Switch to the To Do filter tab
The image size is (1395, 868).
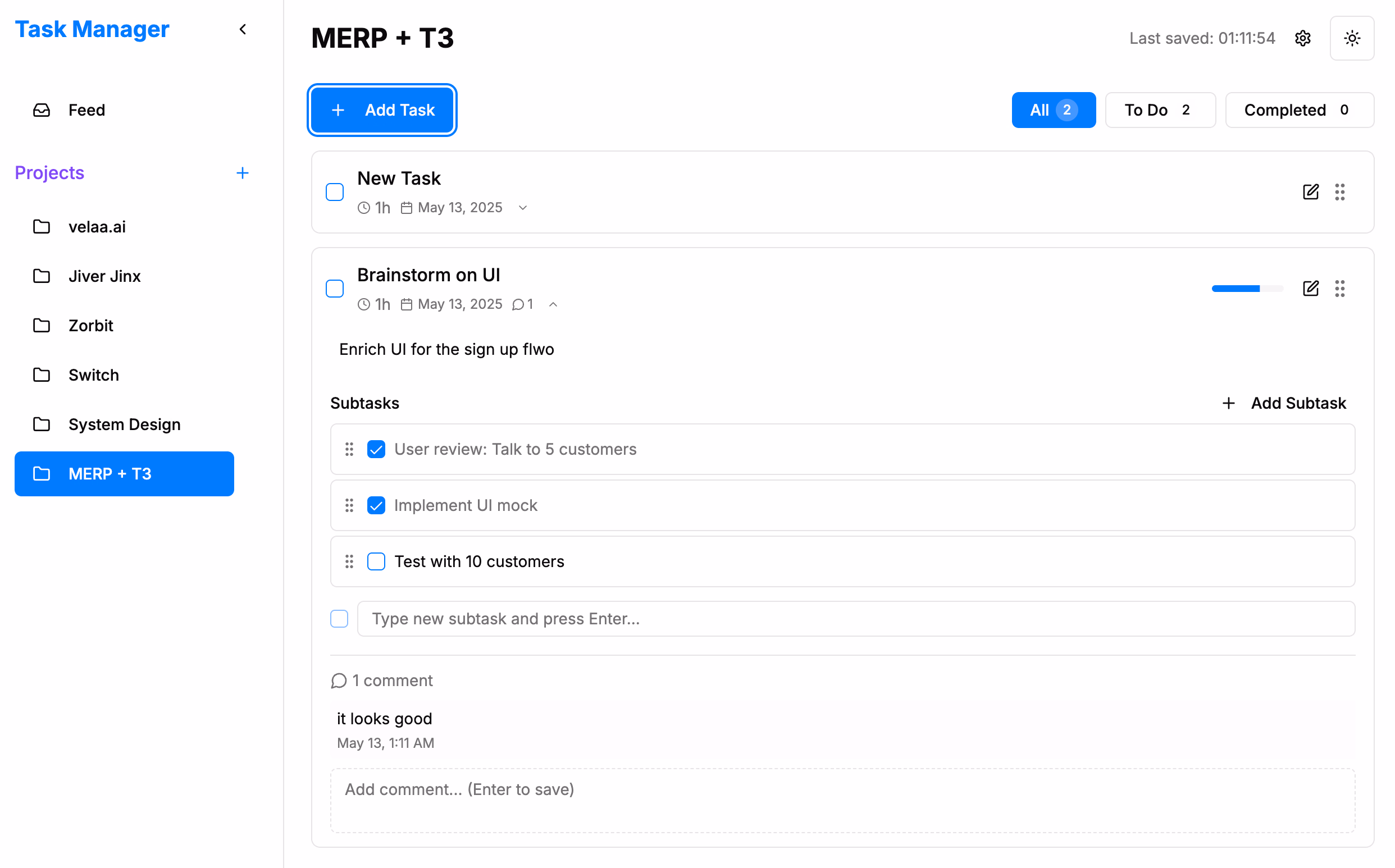click(1160, 109)
